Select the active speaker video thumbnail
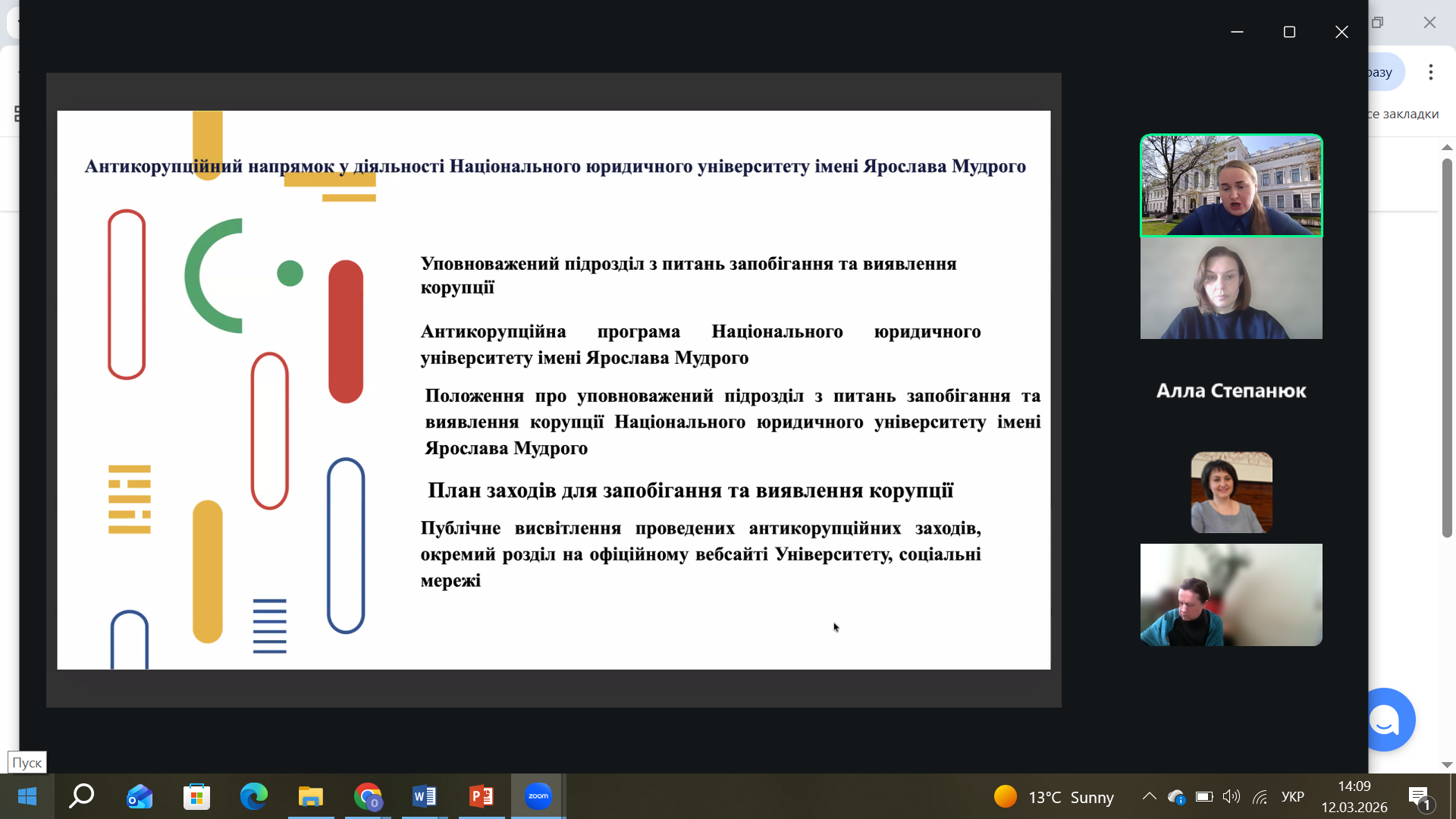 tap(1231, 186)
